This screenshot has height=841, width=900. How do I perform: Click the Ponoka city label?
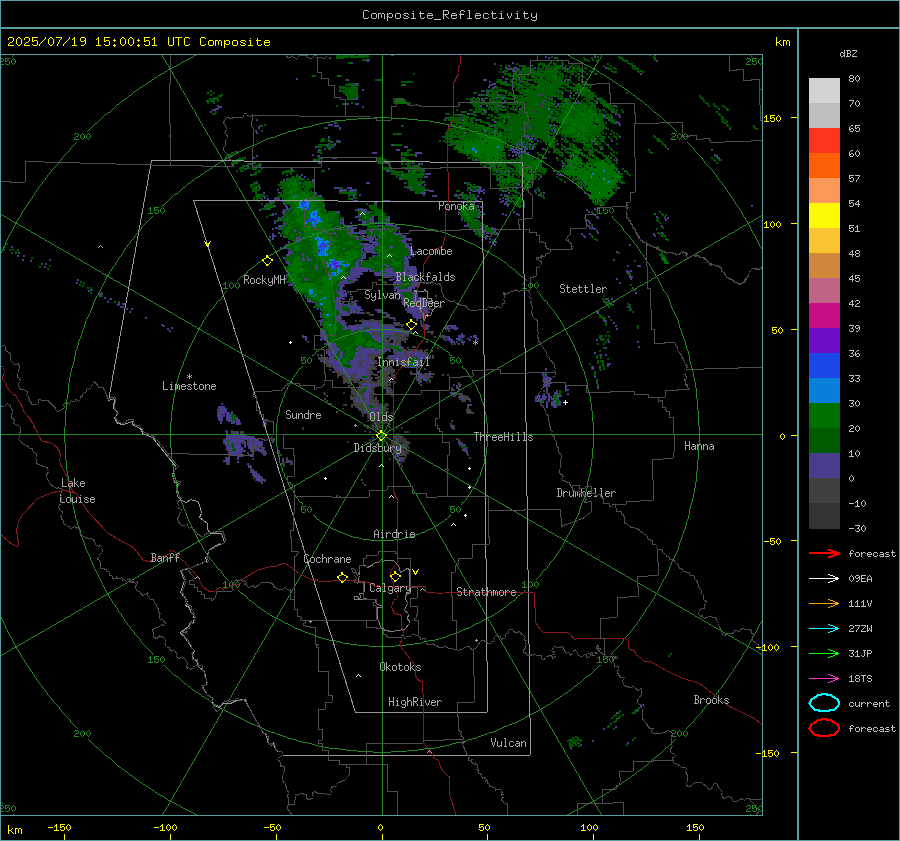[456, 206]
